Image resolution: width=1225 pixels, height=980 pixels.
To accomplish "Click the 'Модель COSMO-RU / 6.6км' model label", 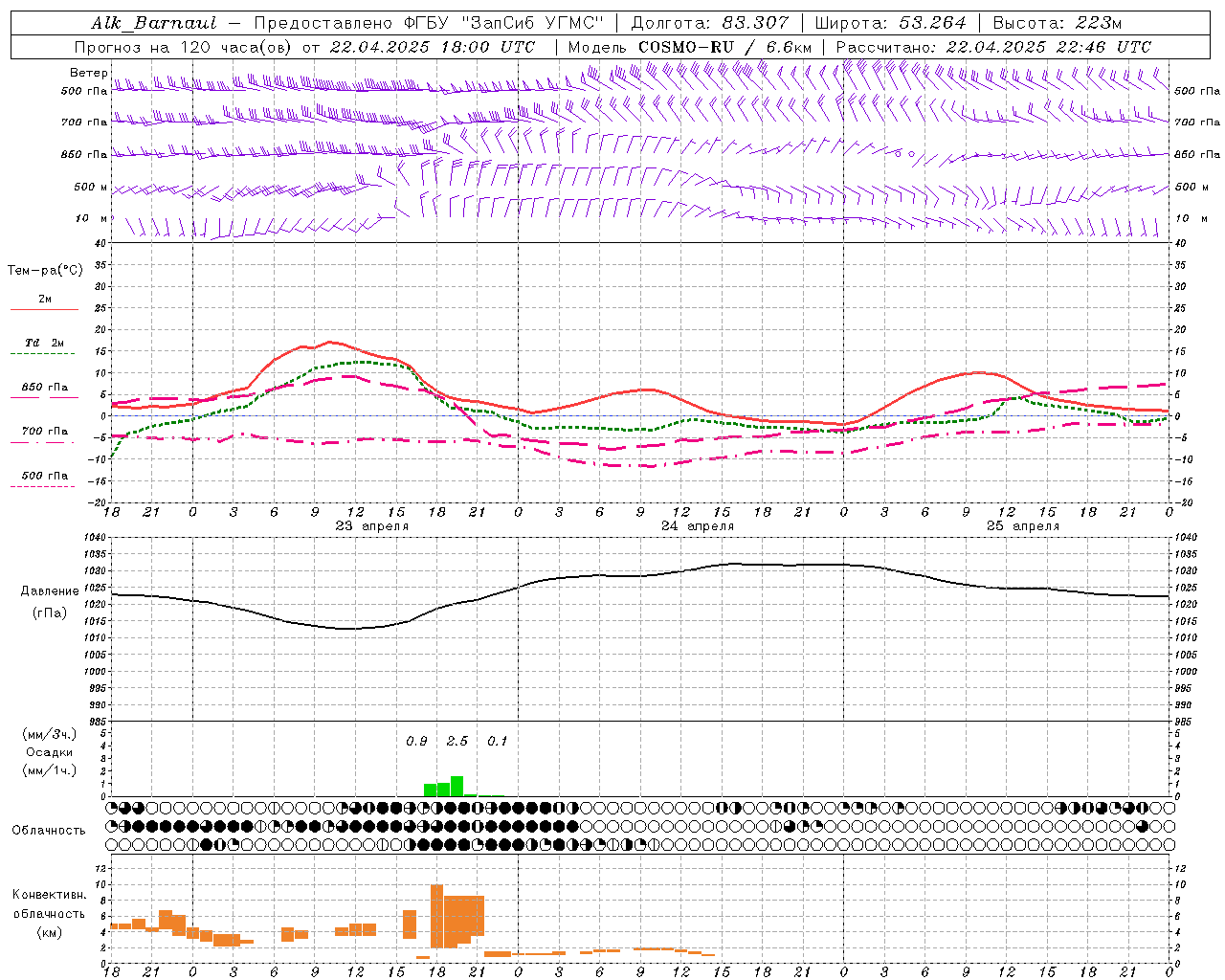I will [x=690, y=47].
